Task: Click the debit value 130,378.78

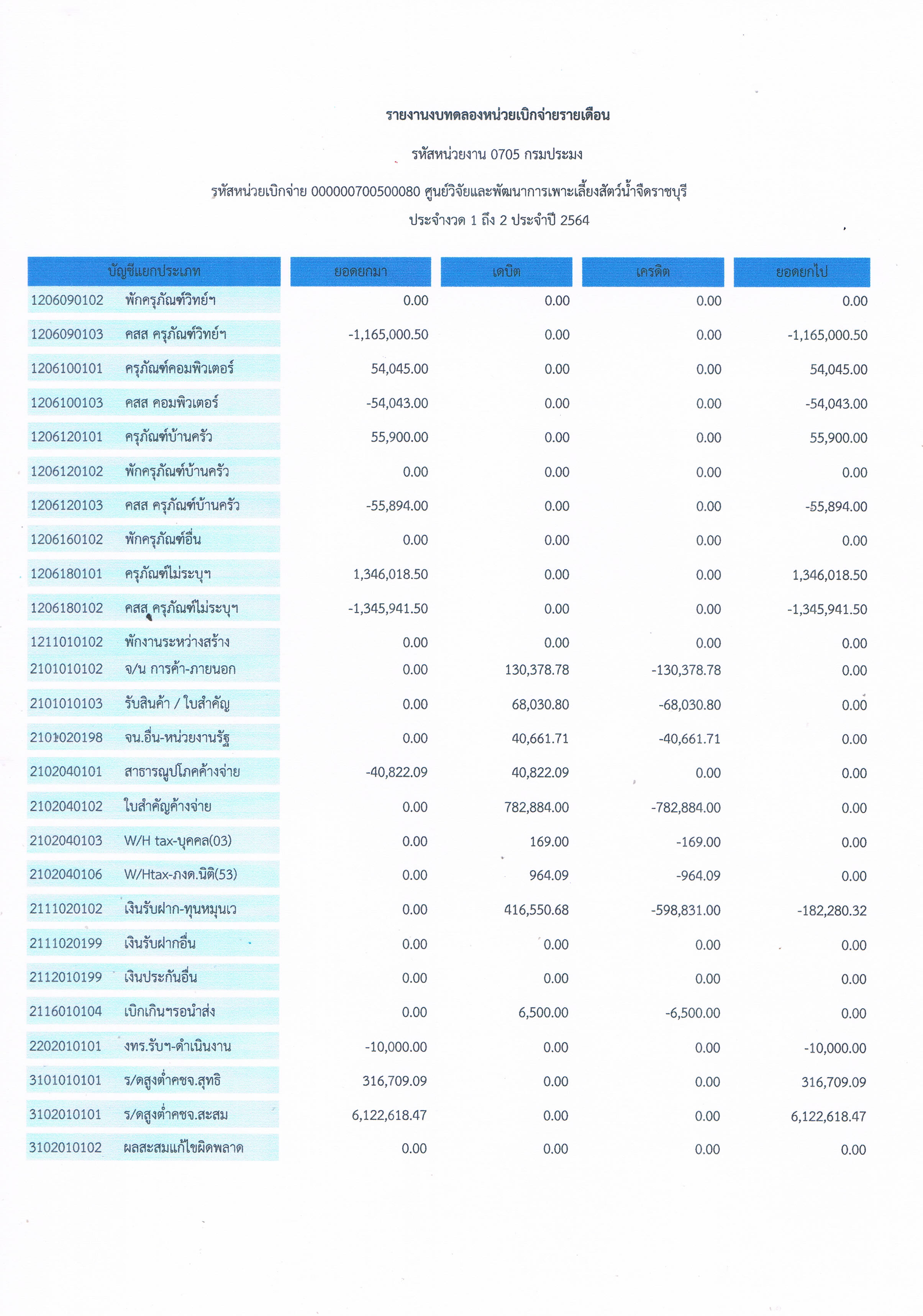Action: tap(537, 670)
